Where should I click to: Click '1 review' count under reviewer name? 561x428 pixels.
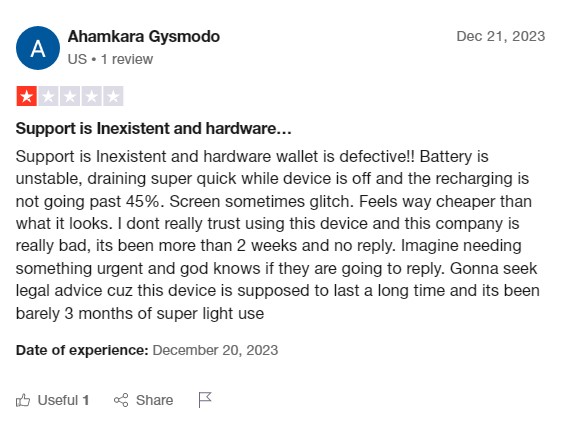coord(127,59)
